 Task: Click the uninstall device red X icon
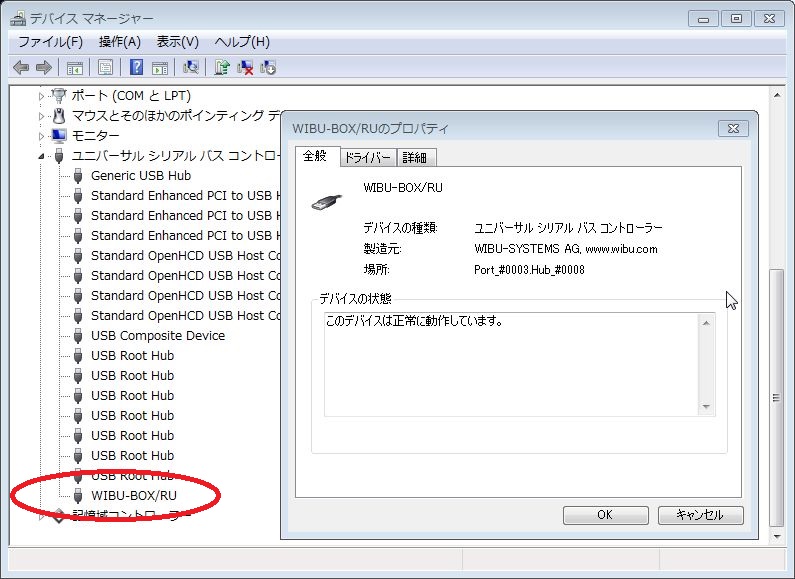[245, 67]
